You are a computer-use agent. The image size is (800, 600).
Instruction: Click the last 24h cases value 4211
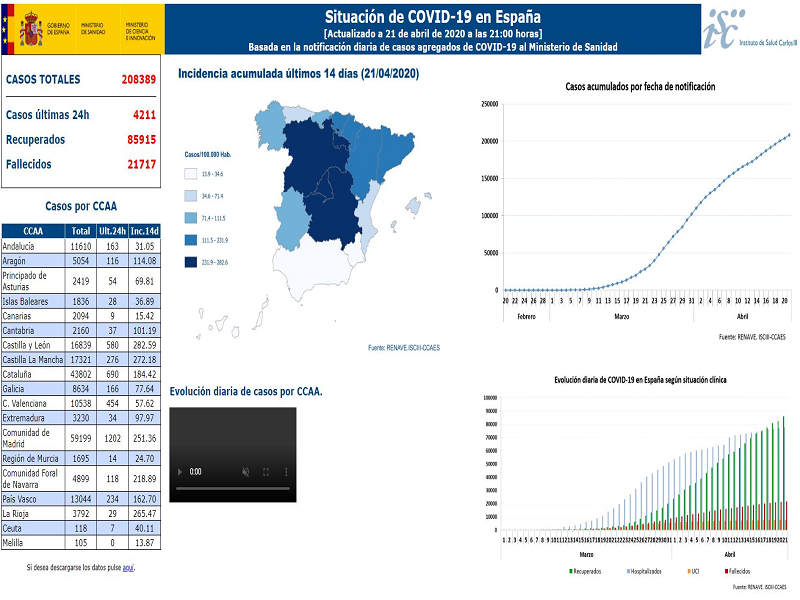[x=144, y=115]
